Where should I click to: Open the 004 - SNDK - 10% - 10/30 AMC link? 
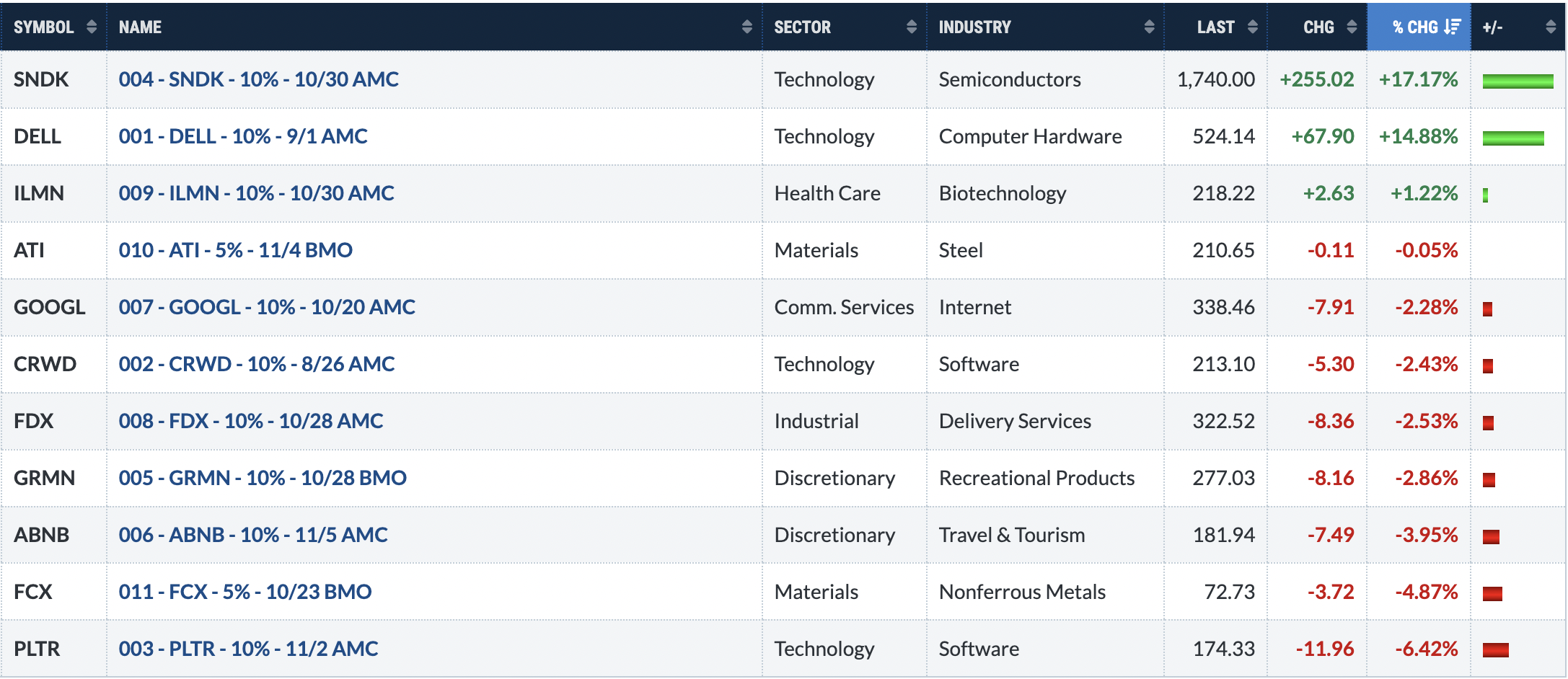pos(258,79)
